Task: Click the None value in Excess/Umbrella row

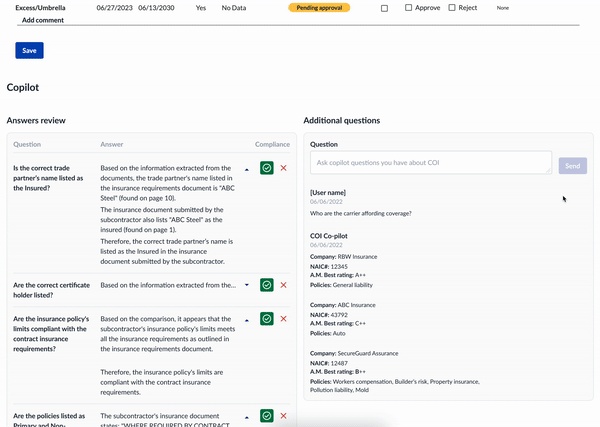Action: coord(503,8)
